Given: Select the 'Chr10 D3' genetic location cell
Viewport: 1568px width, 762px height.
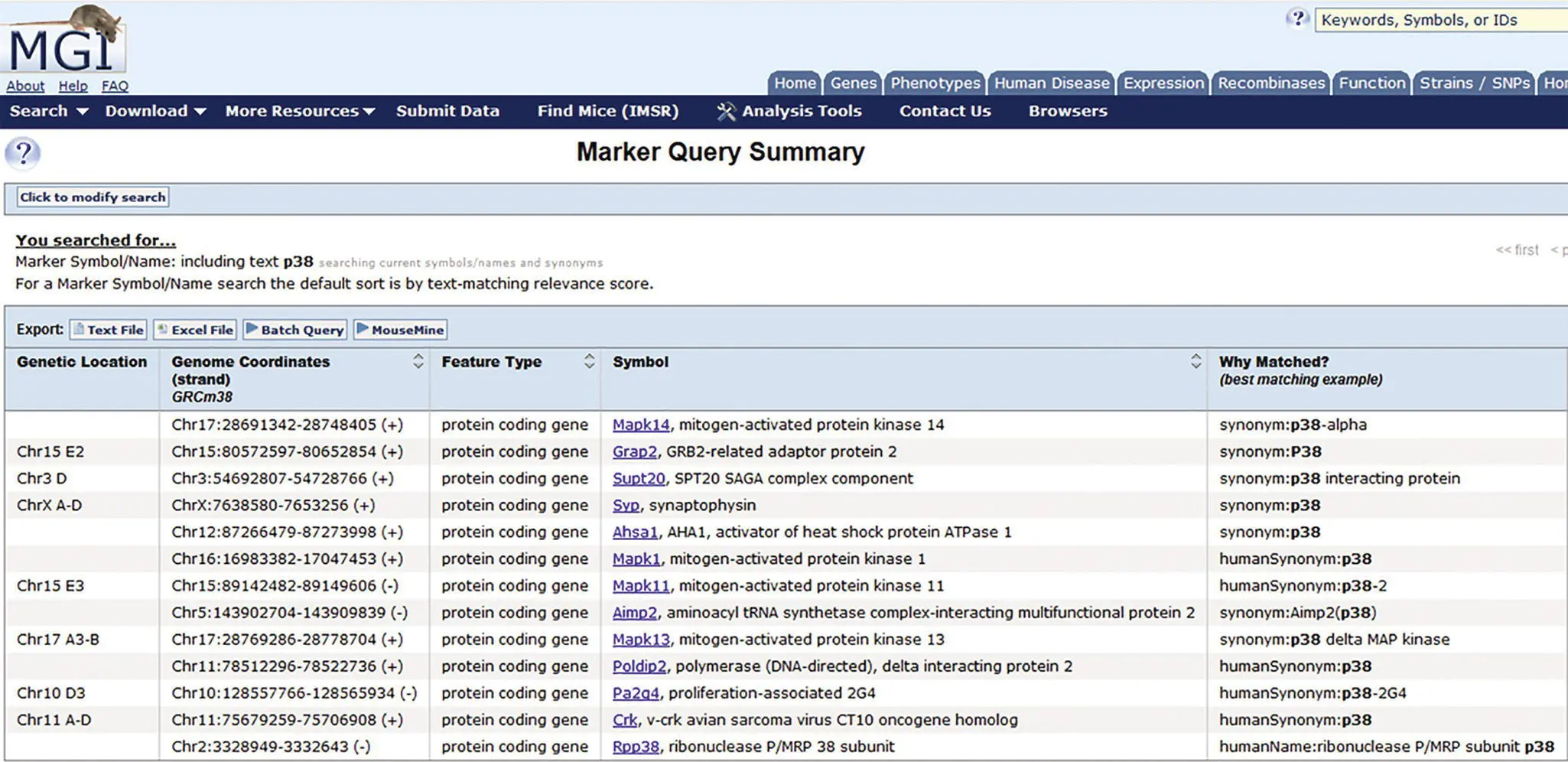Looking at the screenshot, I should click(51, 692).
